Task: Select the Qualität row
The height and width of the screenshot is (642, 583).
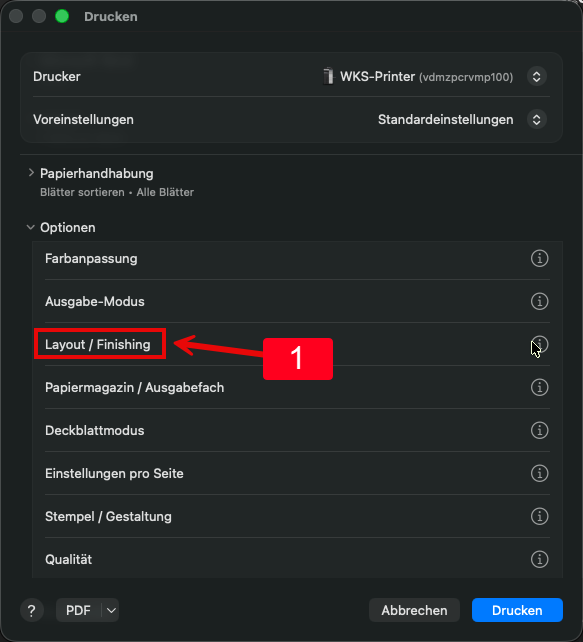Action: pos(297,558)
